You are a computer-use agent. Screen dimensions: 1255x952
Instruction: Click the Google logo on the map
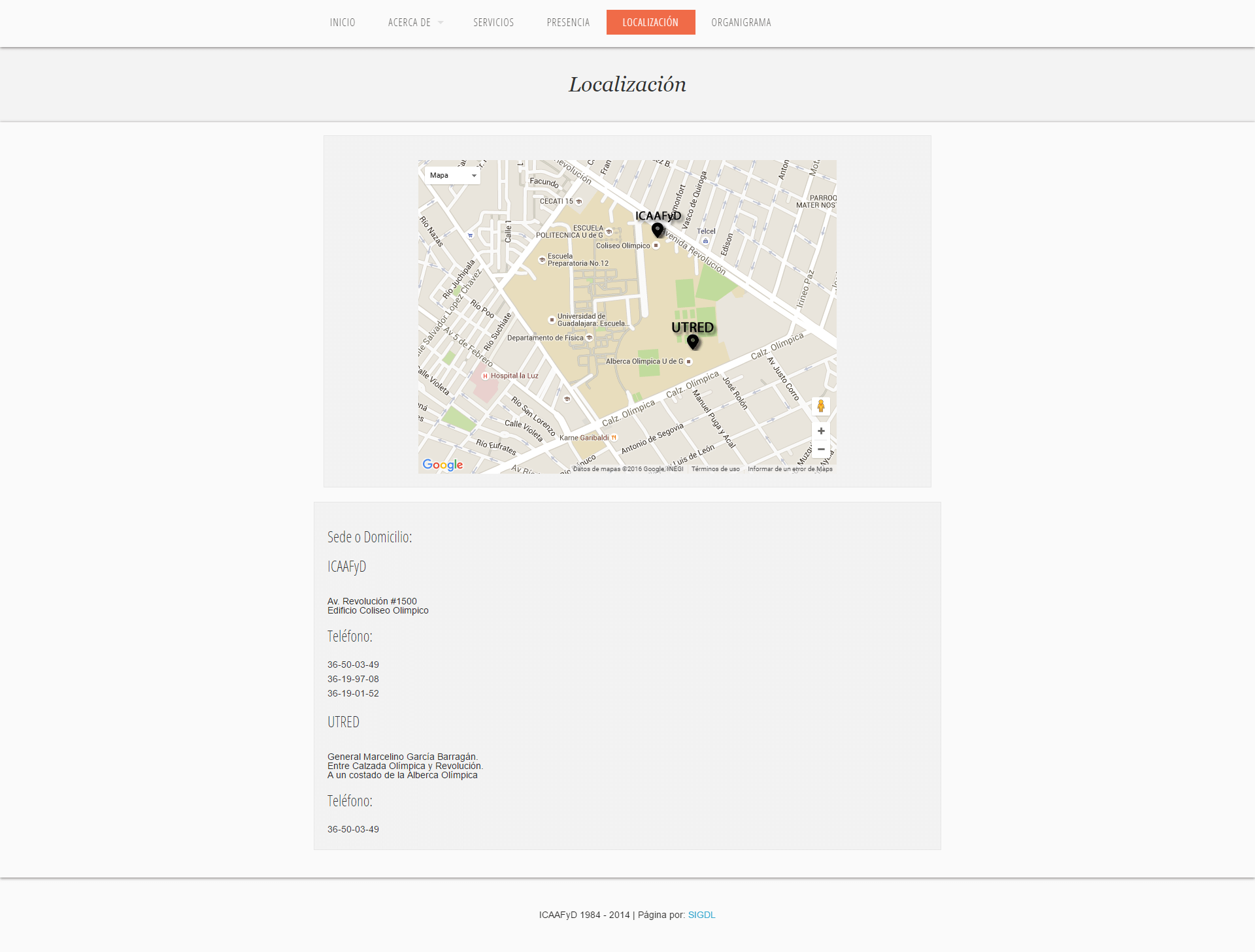[443, 465]
